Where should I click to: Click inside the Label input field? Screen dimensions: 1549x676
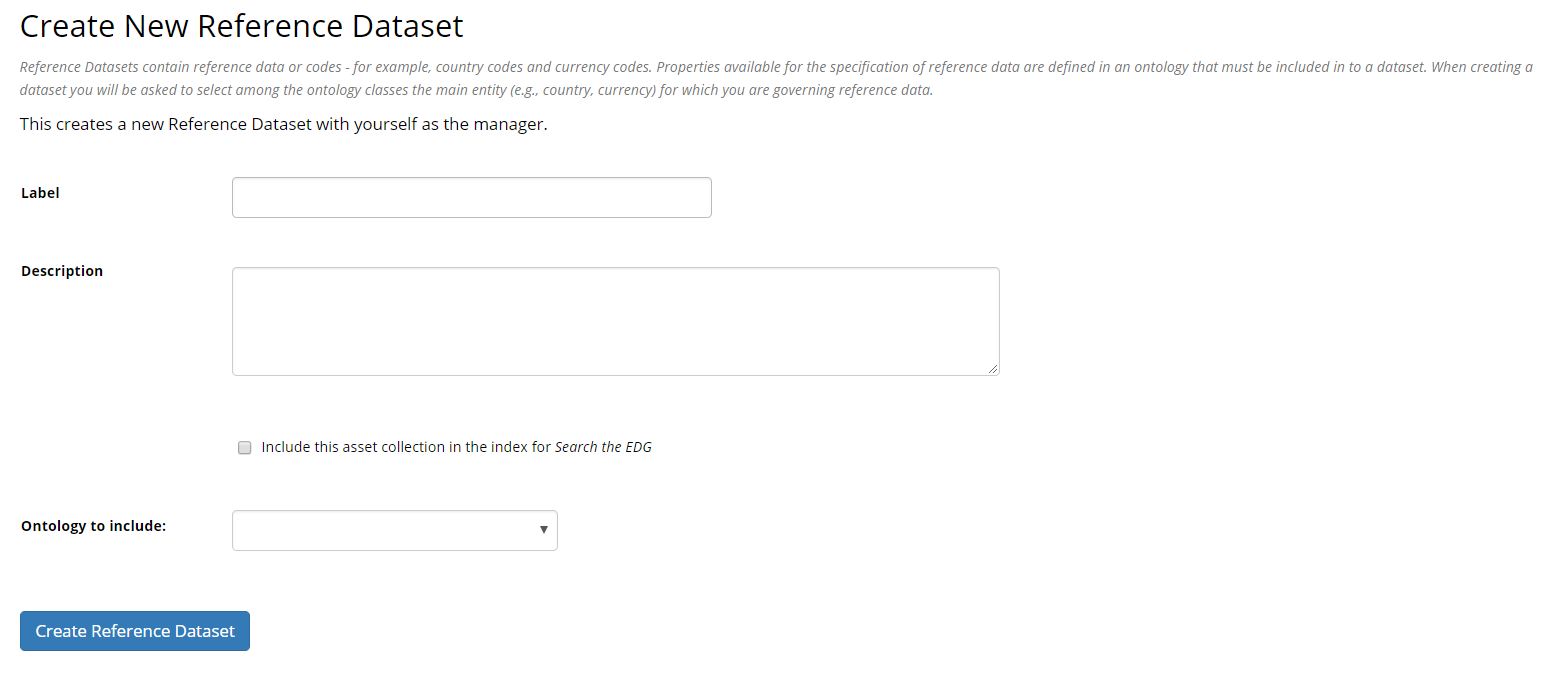point(470,197)
